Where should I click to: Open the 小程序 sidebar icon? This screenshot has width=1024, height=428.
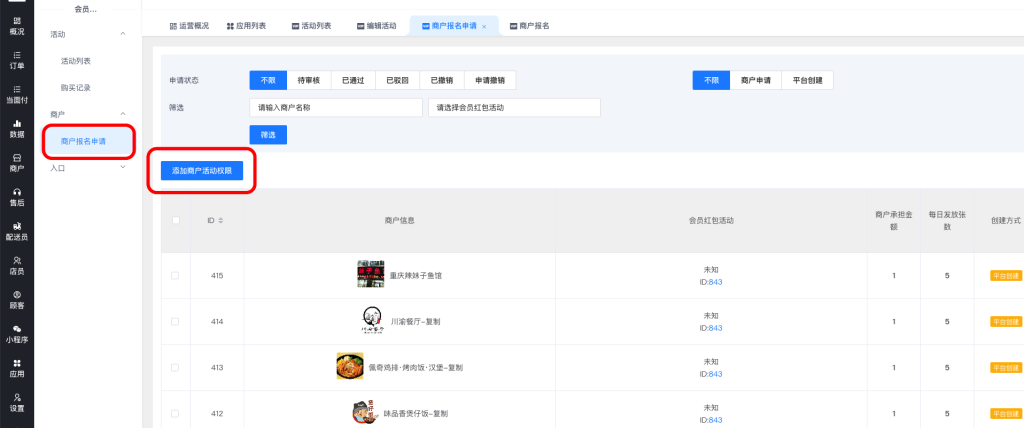tap(17, 333)
